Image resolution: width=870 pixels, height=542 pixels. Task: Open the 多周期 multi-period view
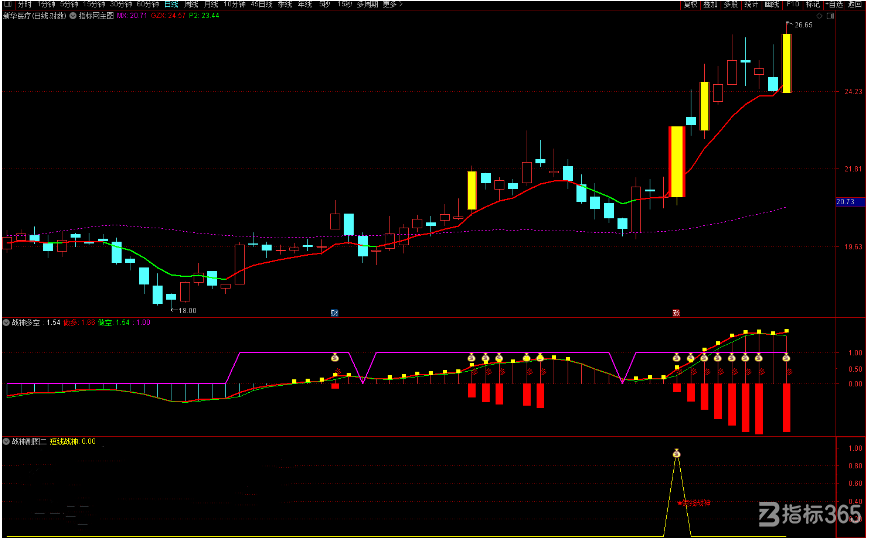tap(367, 4)
